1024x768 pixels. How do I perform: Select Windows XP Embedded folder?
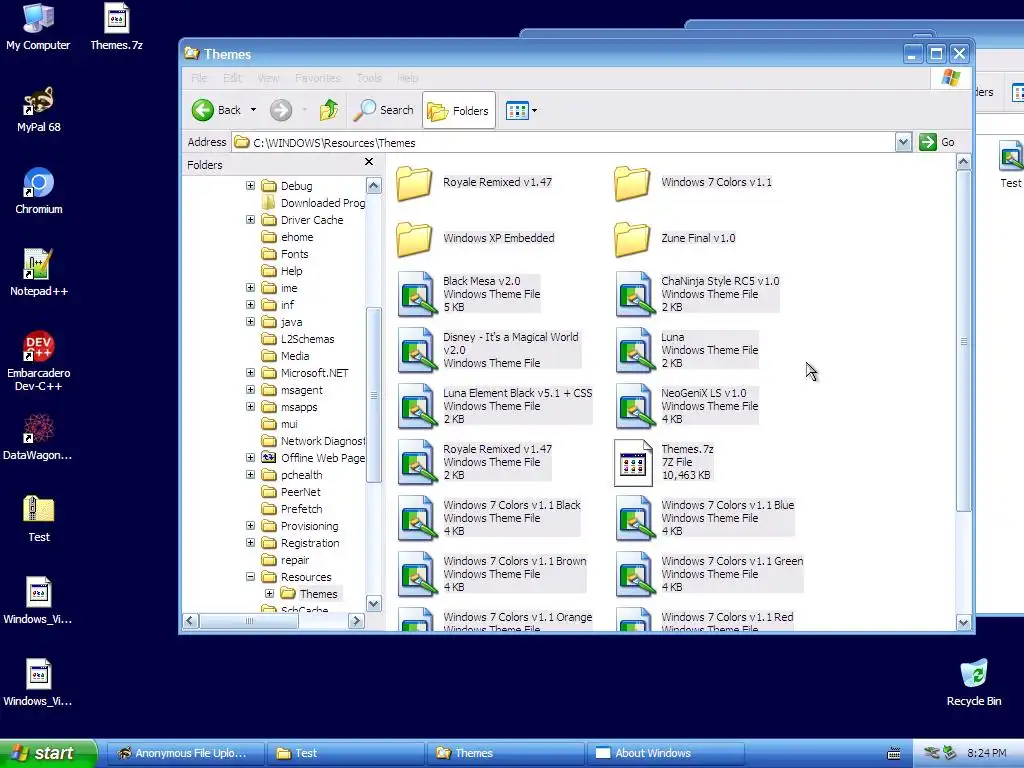[475, 238]
